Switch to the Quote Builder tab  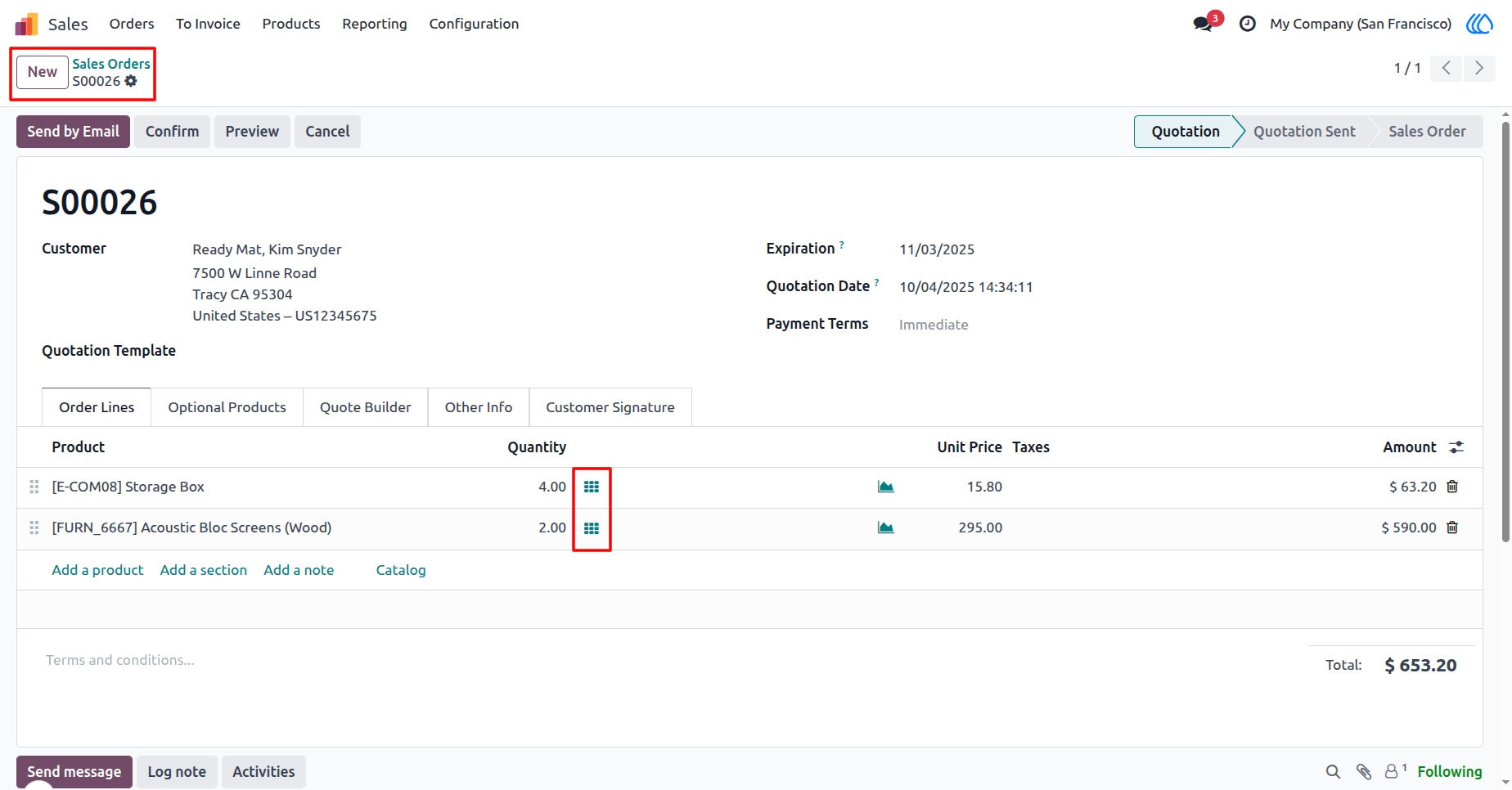tap(366, 407)
